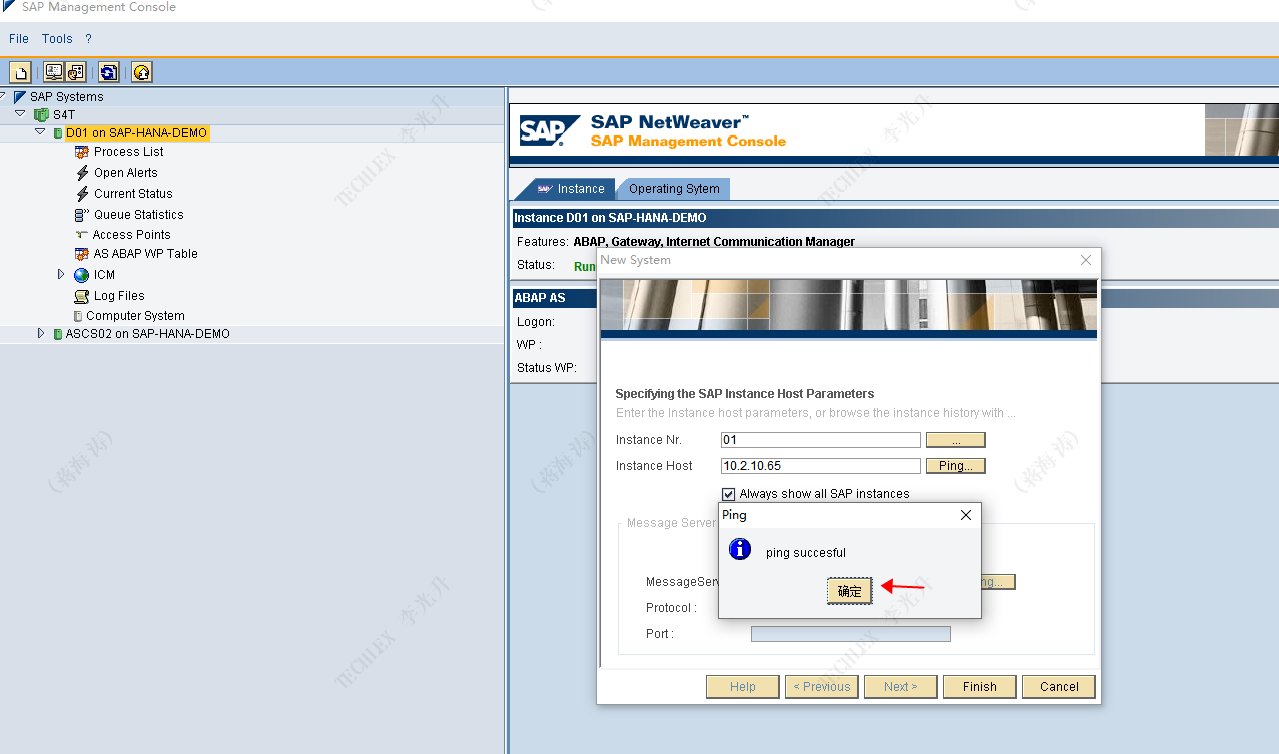Screen dimensions: 1279x754
Task: Collapse the S4T system node
Action: pyautogui.click(x=20, y=114)
